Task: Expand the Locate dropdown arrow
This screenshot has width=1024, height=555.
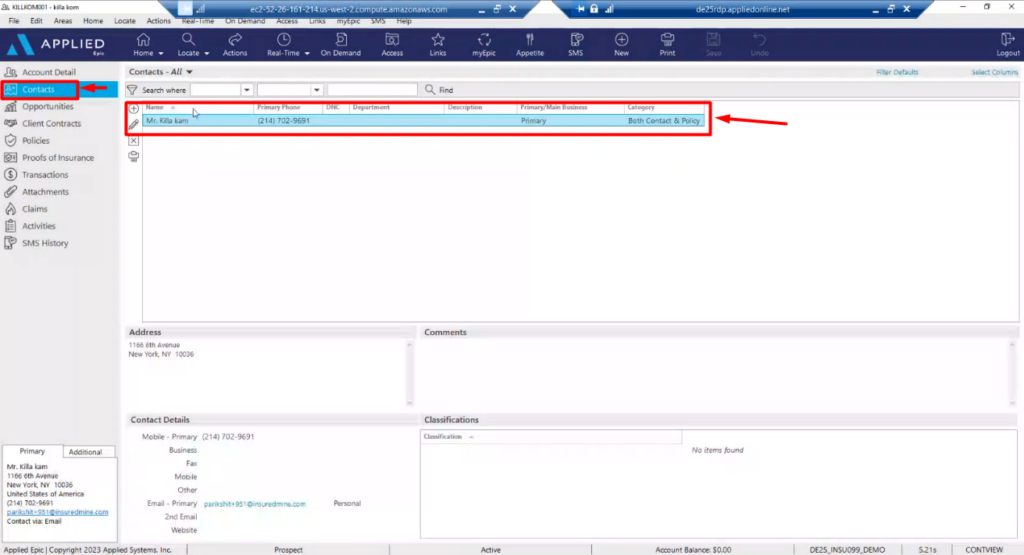Action: click(x=206, y=54)
